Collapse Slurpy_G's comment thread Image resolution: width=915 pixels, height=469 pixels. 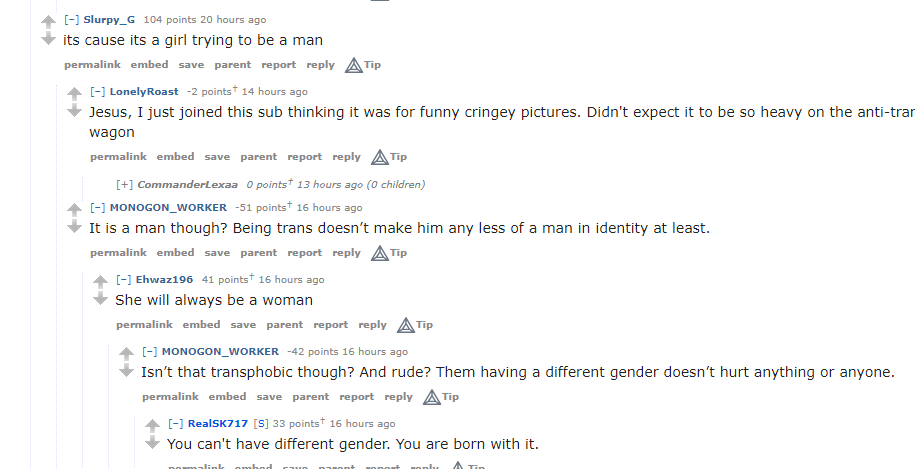click(x=72, y=19)
